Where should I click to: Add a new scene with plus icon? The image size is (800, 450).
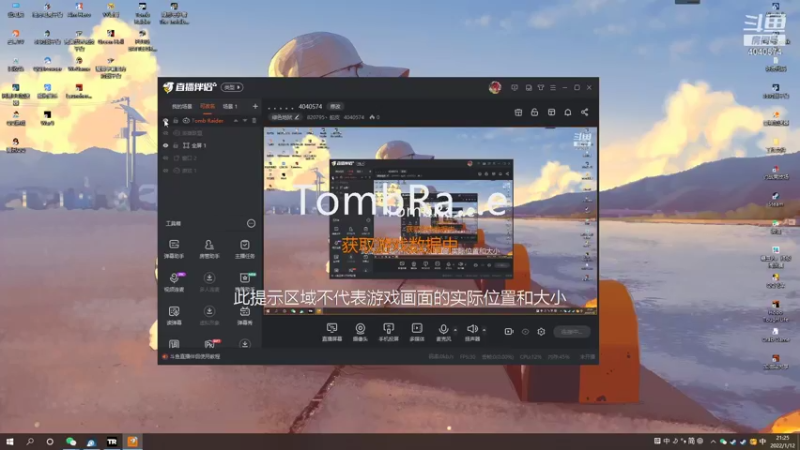pos(255,106)
